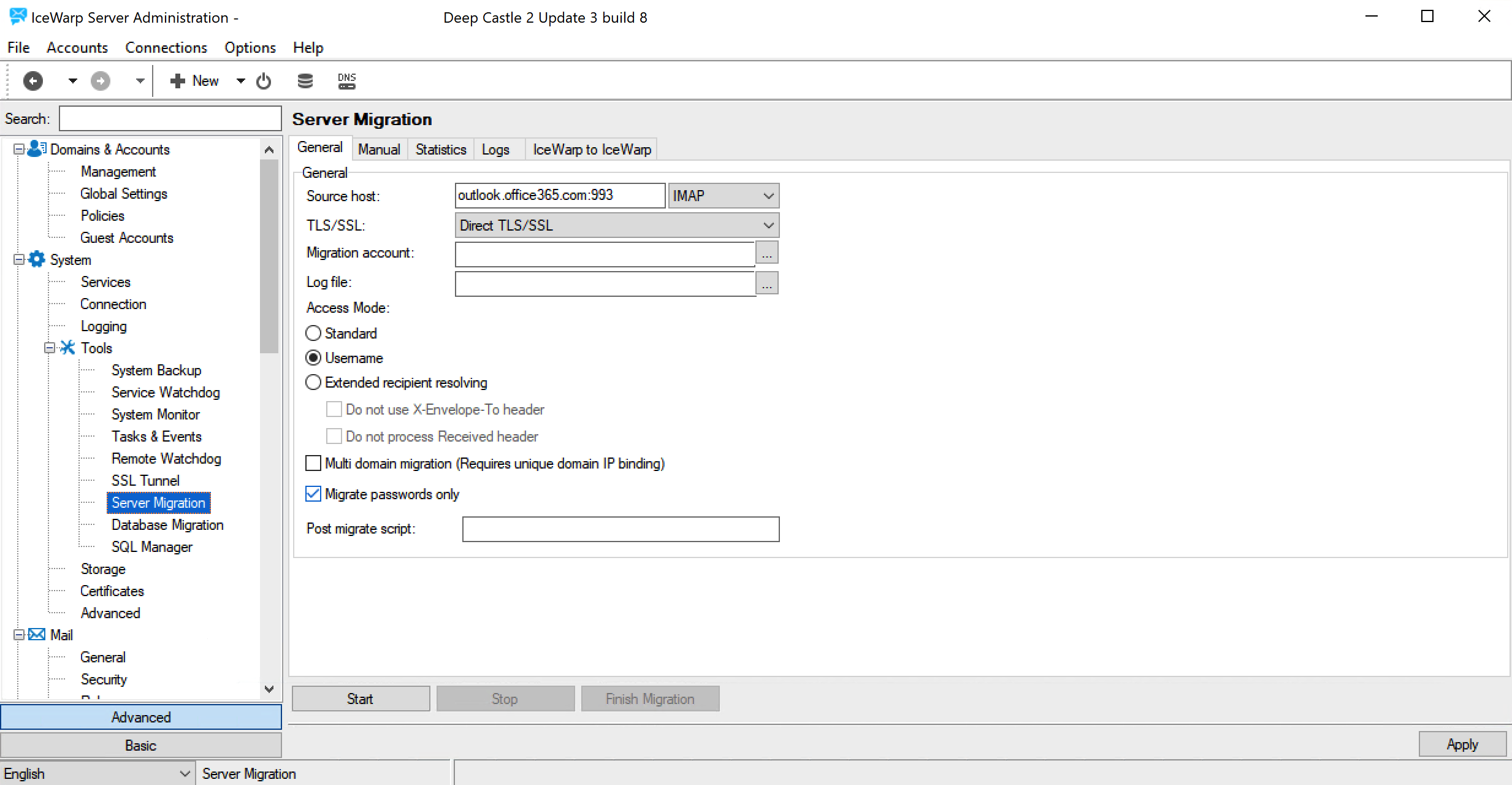Toggle Do not process Received header

pyautogui.click(x=334, y=436)
